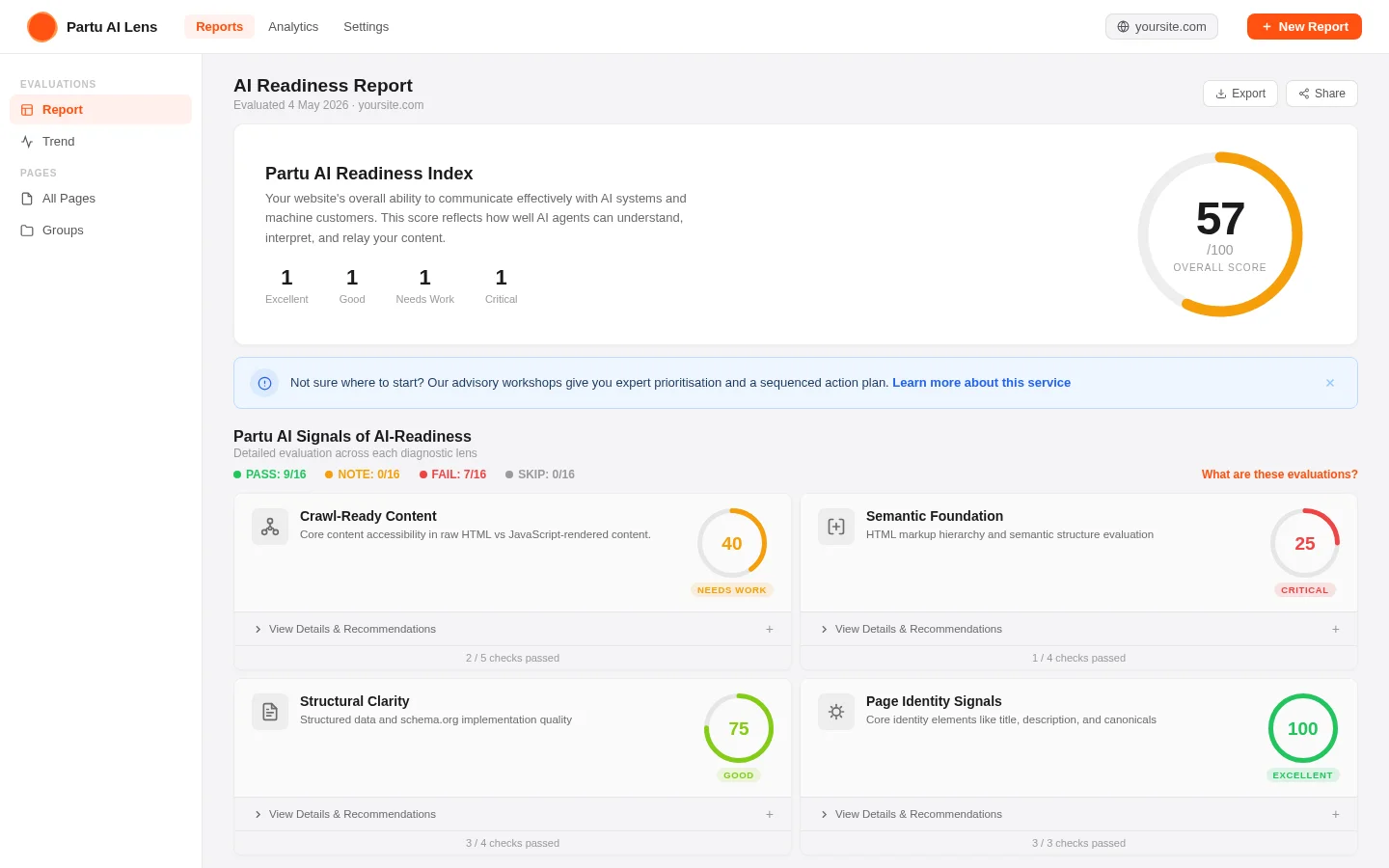
Task: Filter by FAIL: 7/16 status
Action: coord(453,475)
